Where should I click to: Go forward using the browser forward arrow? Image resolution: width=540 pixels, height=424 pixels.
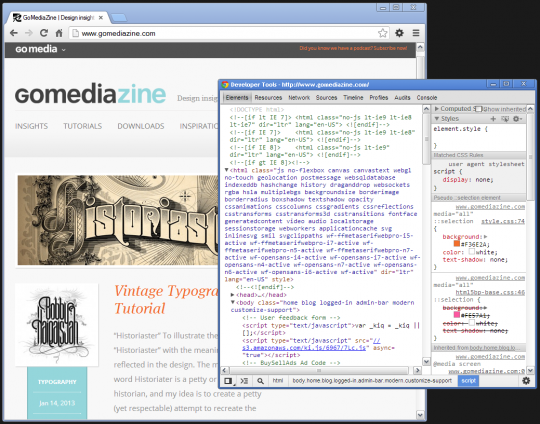[x=29, y=33]
